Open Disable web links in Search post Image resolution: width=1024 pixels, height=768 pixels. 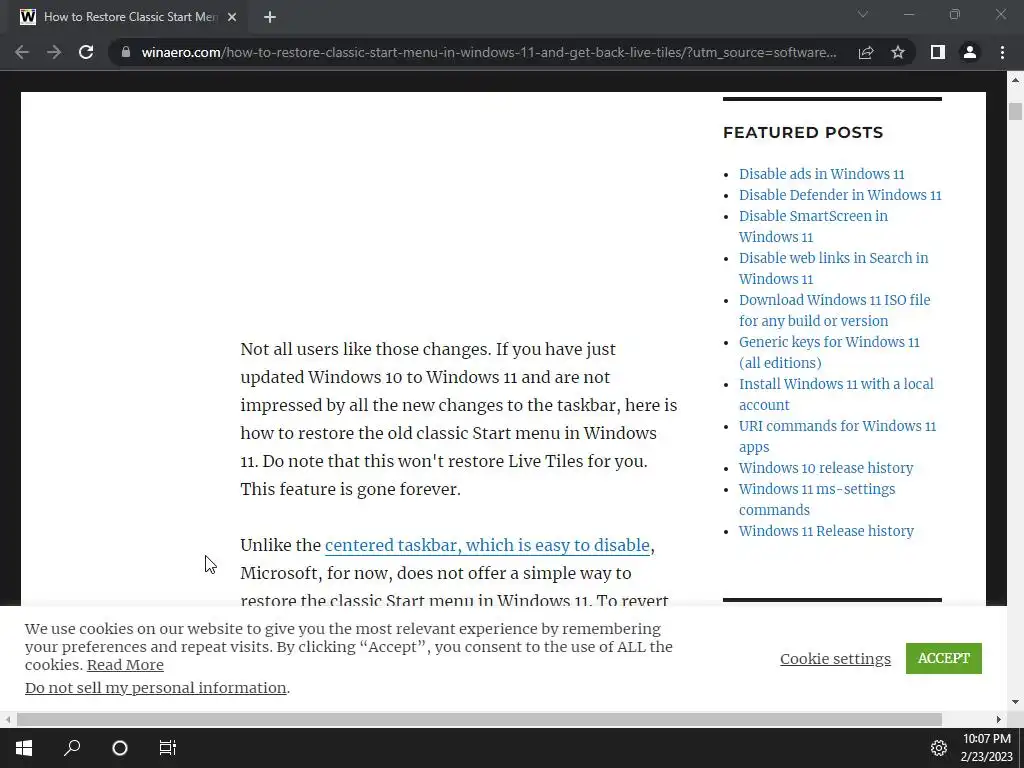tap(833, 268)
